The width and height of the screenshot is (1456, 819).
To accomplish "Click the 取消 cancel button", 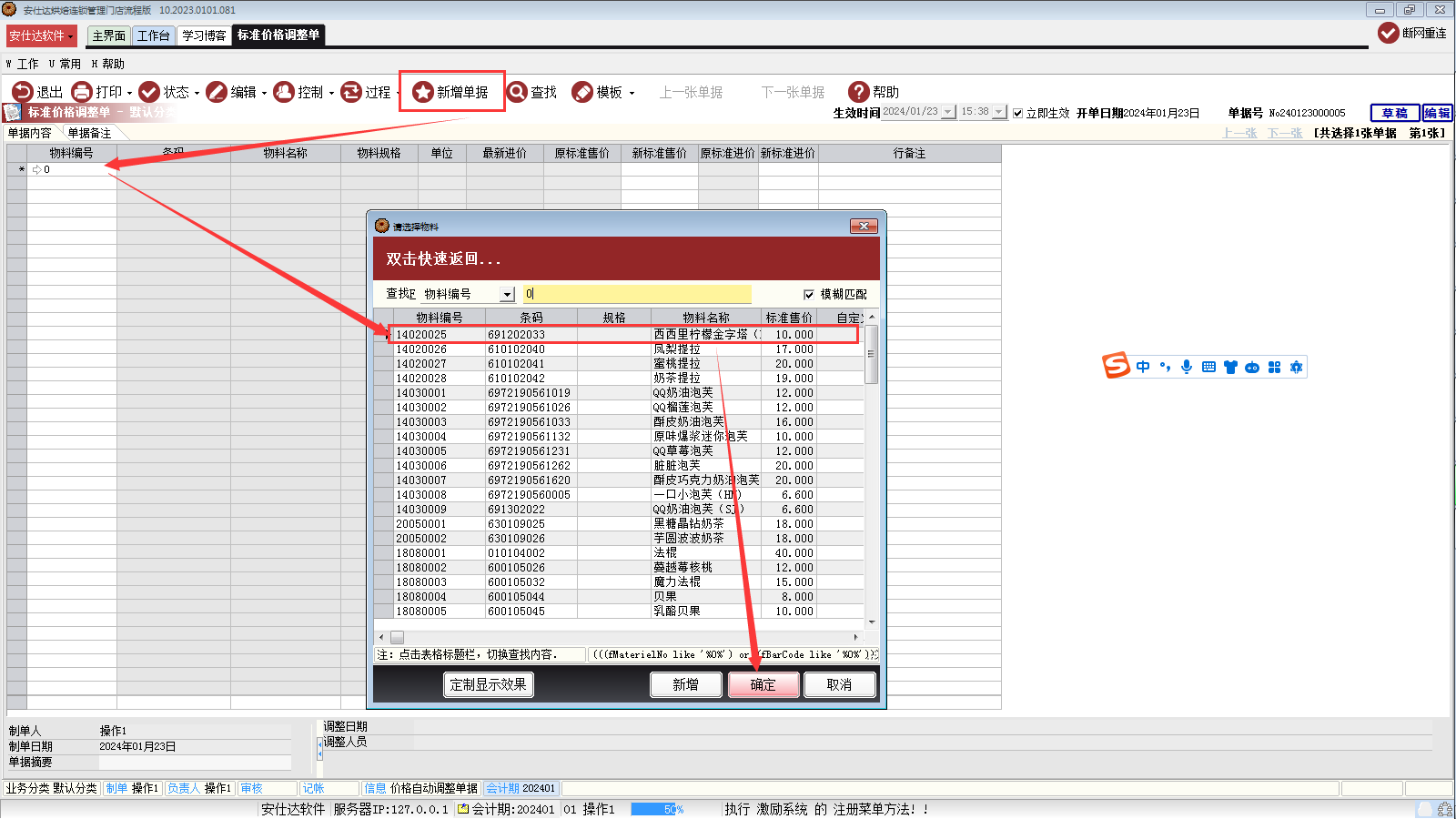I will click(x=840, y=684).
